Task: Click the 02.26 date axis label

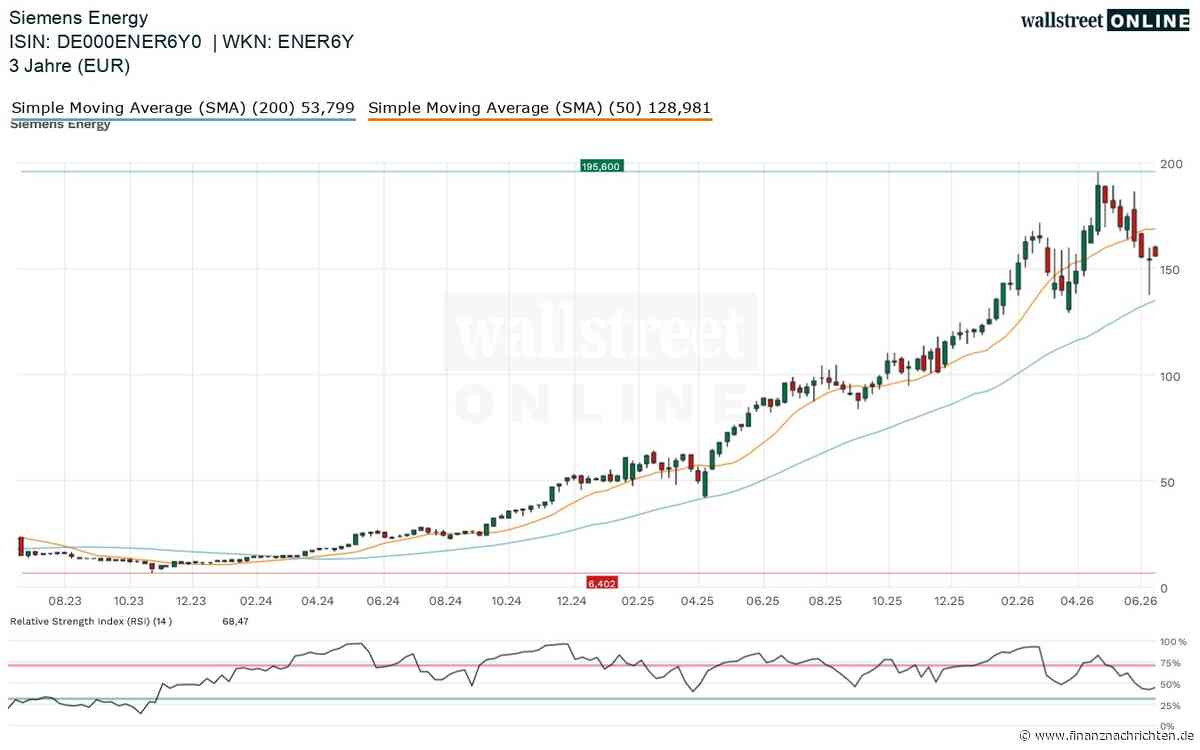Action: coord(1016,601)
